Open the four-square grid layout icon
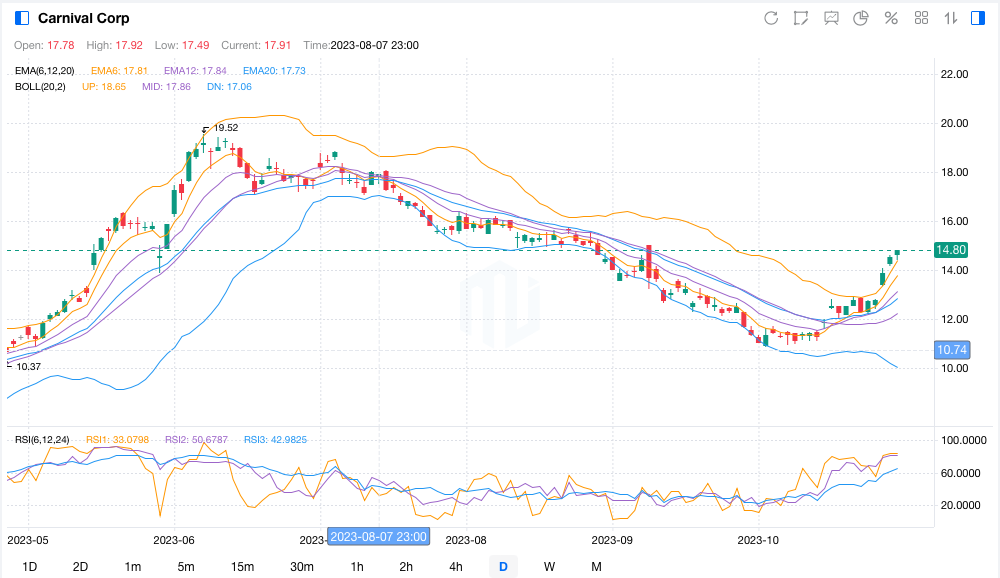The width and height of the screenshot is (1000, 578). 921,18
